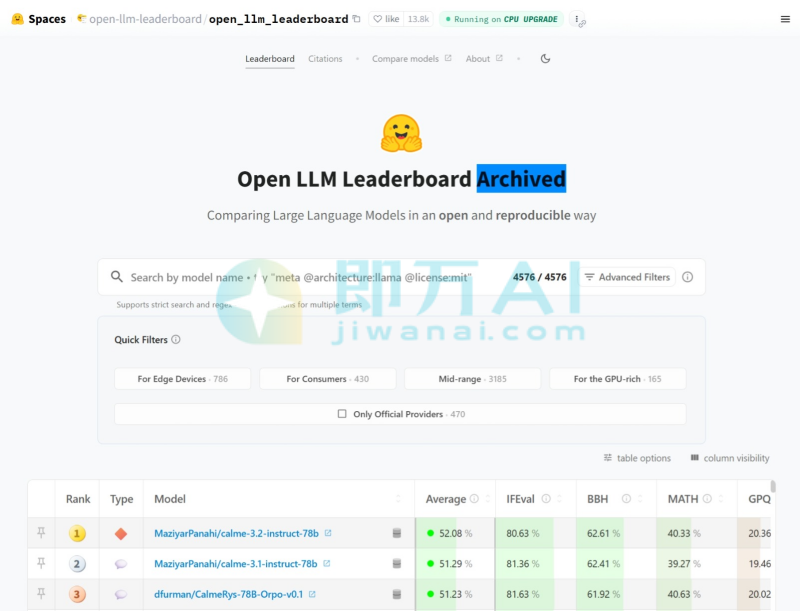Pin the calme-3.2-instruct-78b model row
Viewport: 800px width, 611px height.
(40, 533)
